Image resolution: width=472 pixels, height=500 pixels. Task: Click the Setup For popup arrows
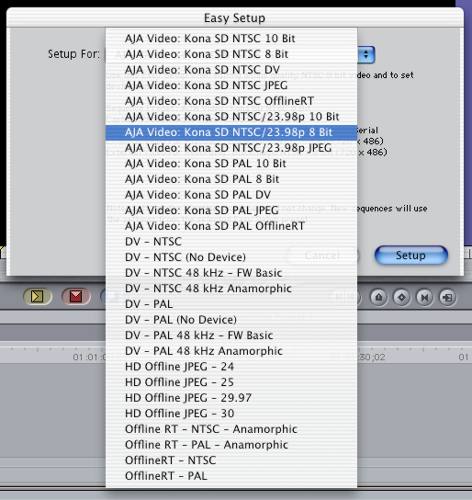[366, 55]
